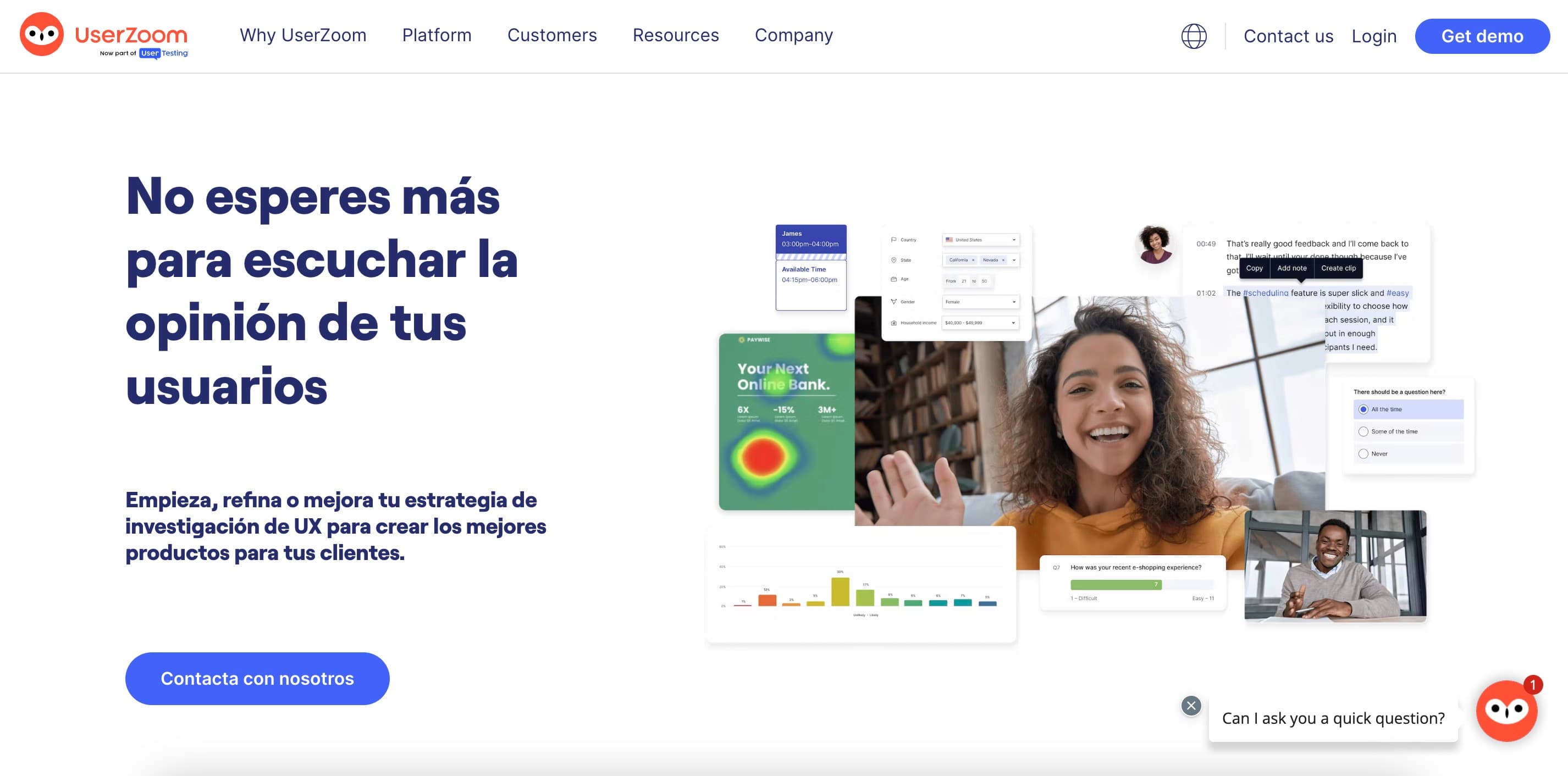Click the Login link in navigation
This screenshot has height=776, width=1568.
tap(1375, 36)
